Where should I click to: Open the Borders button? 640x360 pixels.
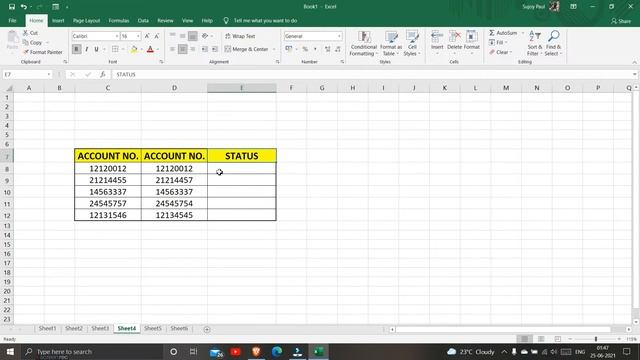(x=115, y=49)
